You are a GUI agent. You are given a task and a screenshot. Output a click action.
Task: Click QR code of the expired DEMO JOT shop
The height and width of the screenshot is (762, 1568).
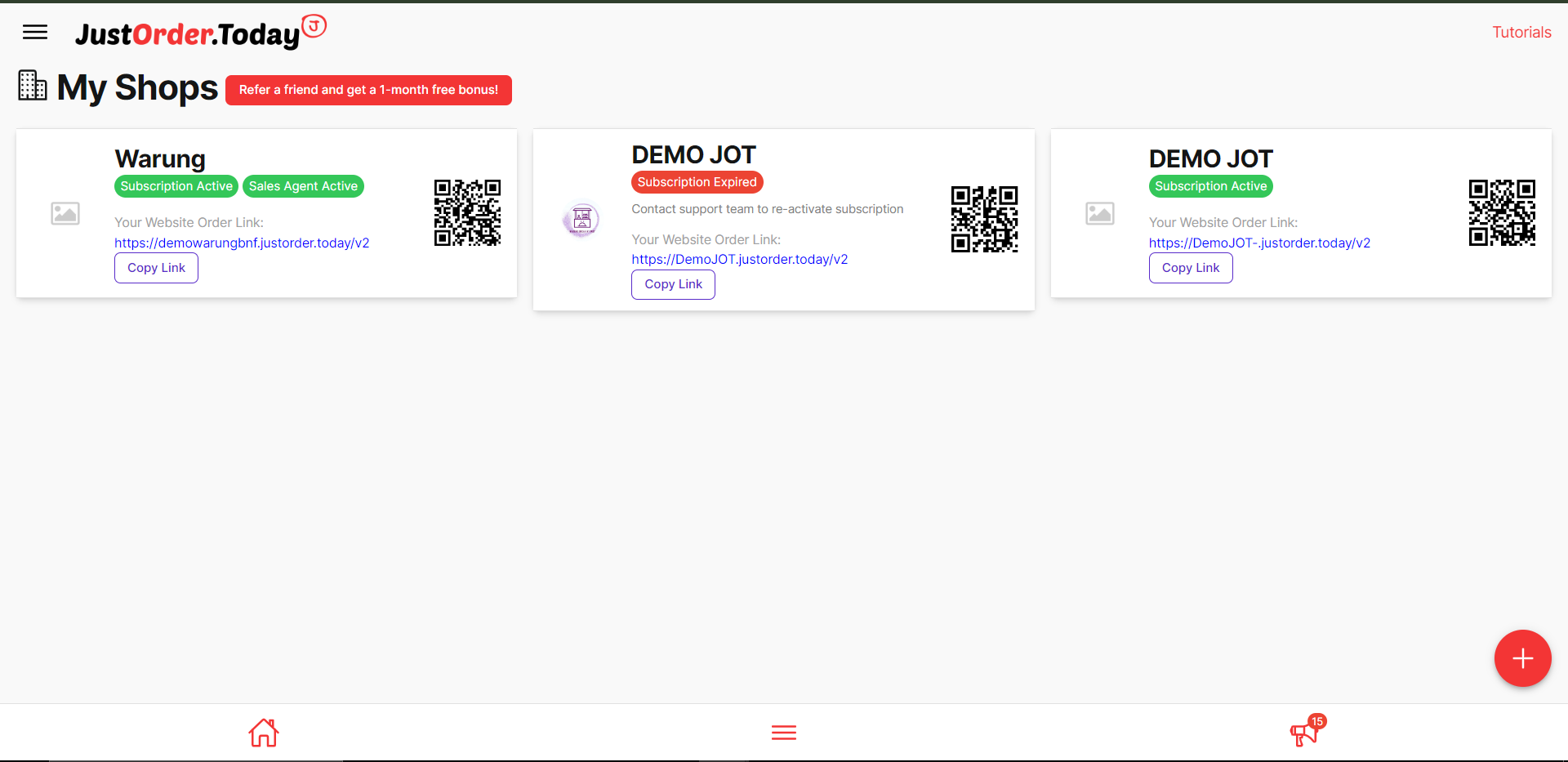tap(984, 219)
